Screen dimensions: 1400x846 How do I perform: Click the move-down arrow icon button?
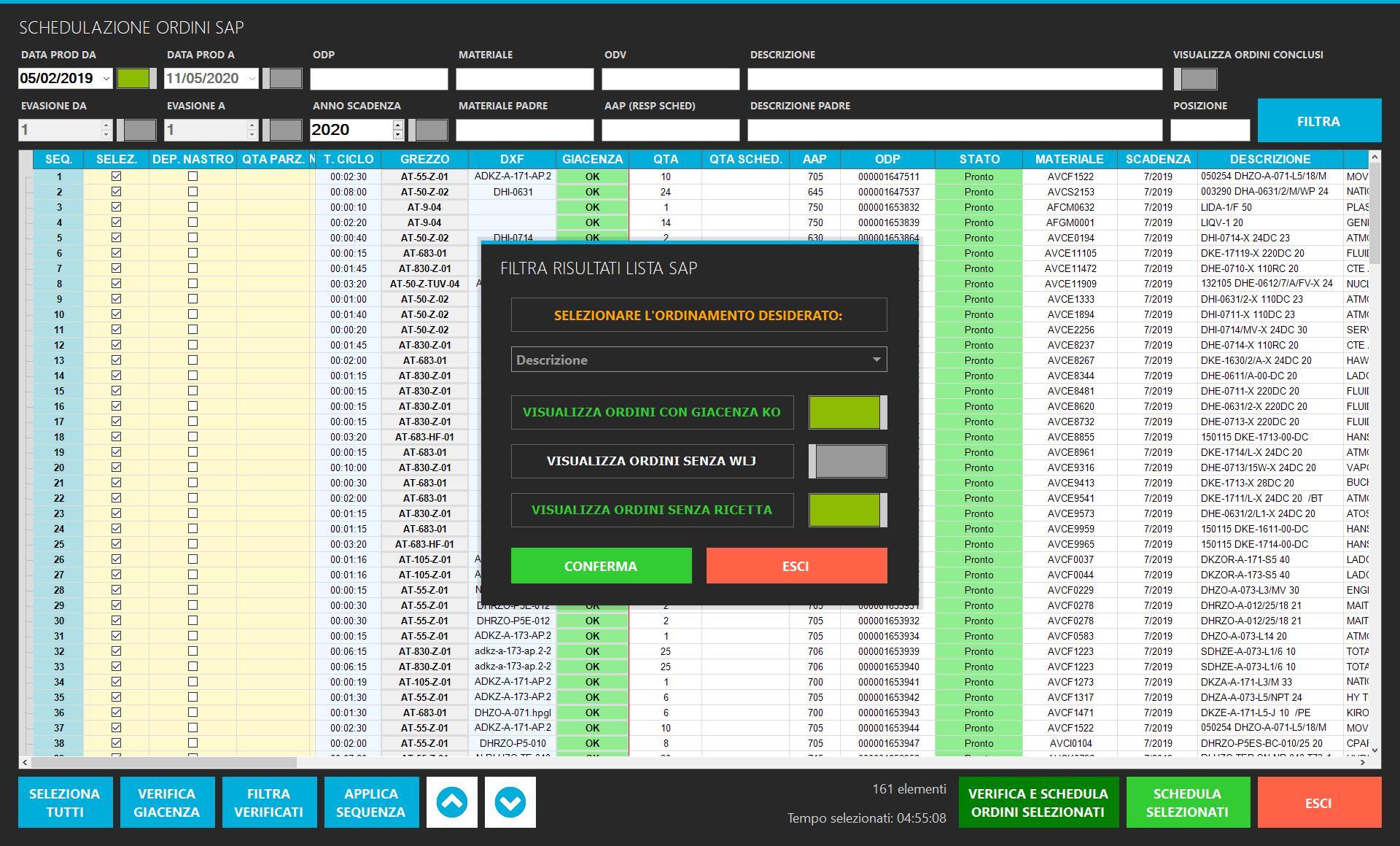(510, 802)
